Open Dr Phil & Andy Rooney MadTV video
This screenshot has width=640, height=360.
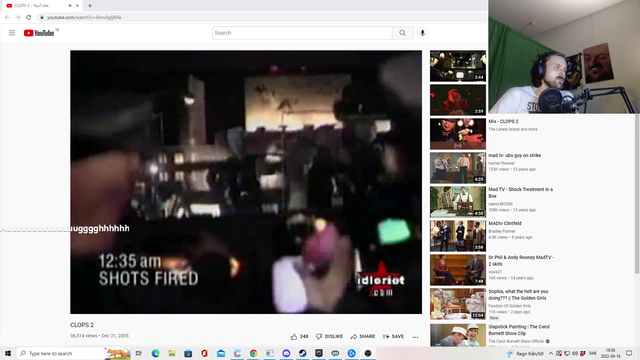pyautogui.click(x=521, y=261)
